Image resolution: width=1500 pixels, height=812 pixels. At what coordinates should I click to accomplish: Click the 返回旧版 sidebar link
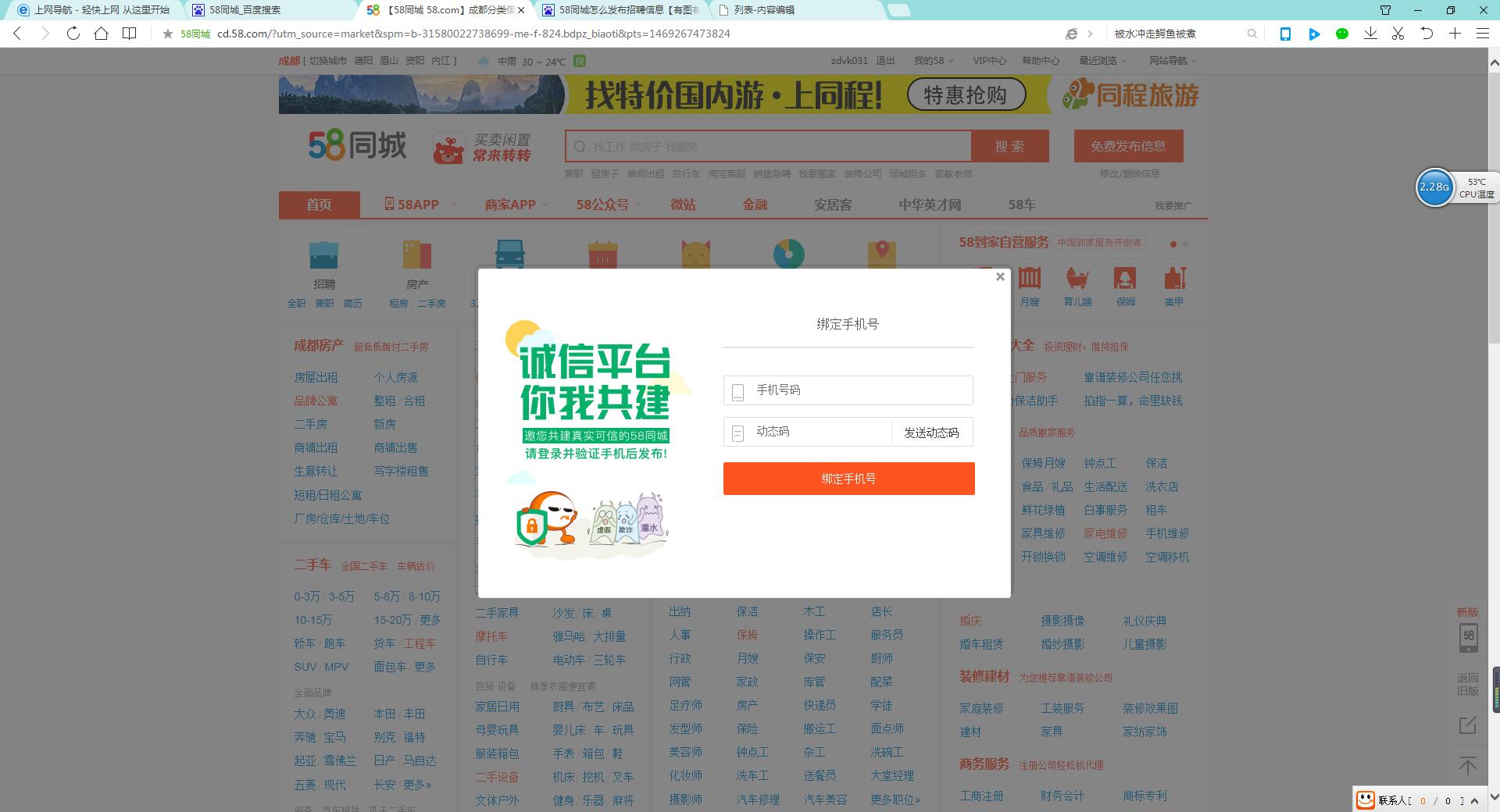(x=1468, y=684)
